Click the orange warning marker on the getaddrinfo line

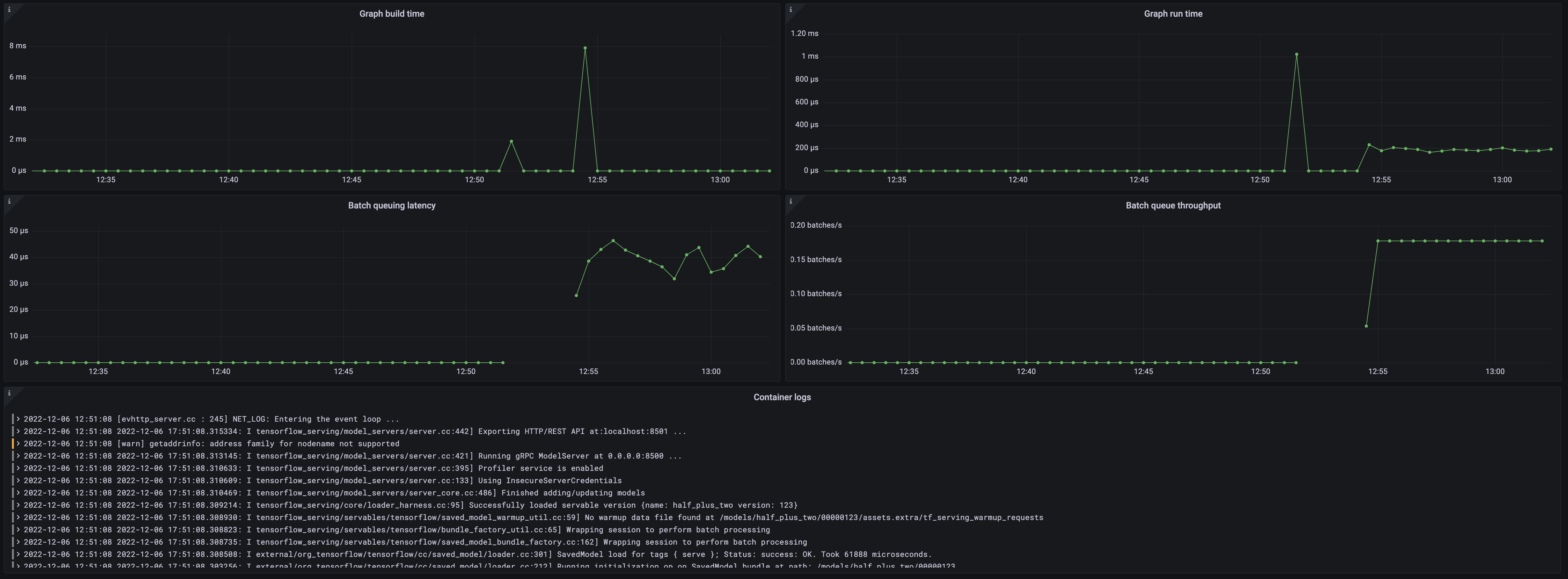point(13,444)
